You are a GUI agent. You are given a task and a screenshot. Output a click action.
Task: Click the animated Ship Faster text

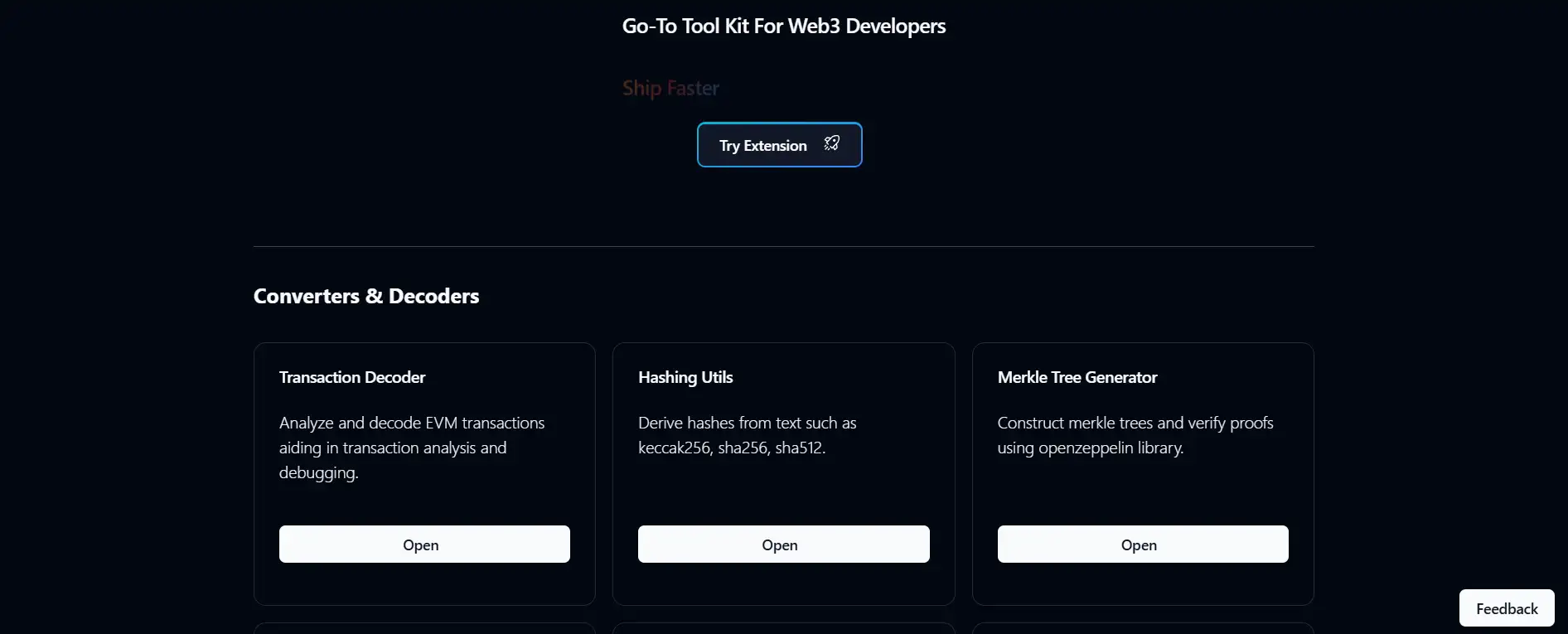(x=670, y=88)
